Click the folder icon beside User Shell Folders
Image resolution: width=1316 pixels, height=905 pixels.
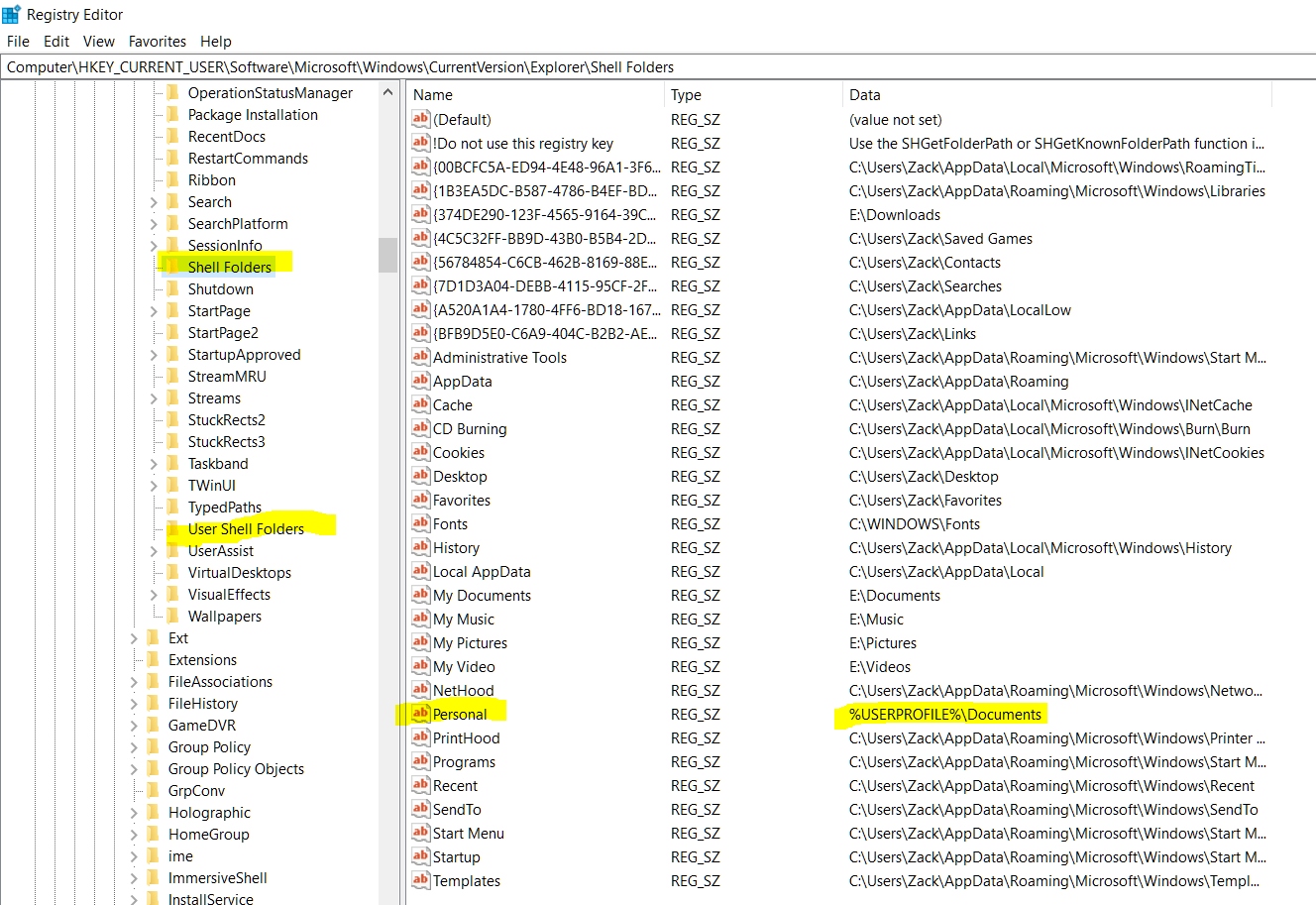tap(170, 528)
